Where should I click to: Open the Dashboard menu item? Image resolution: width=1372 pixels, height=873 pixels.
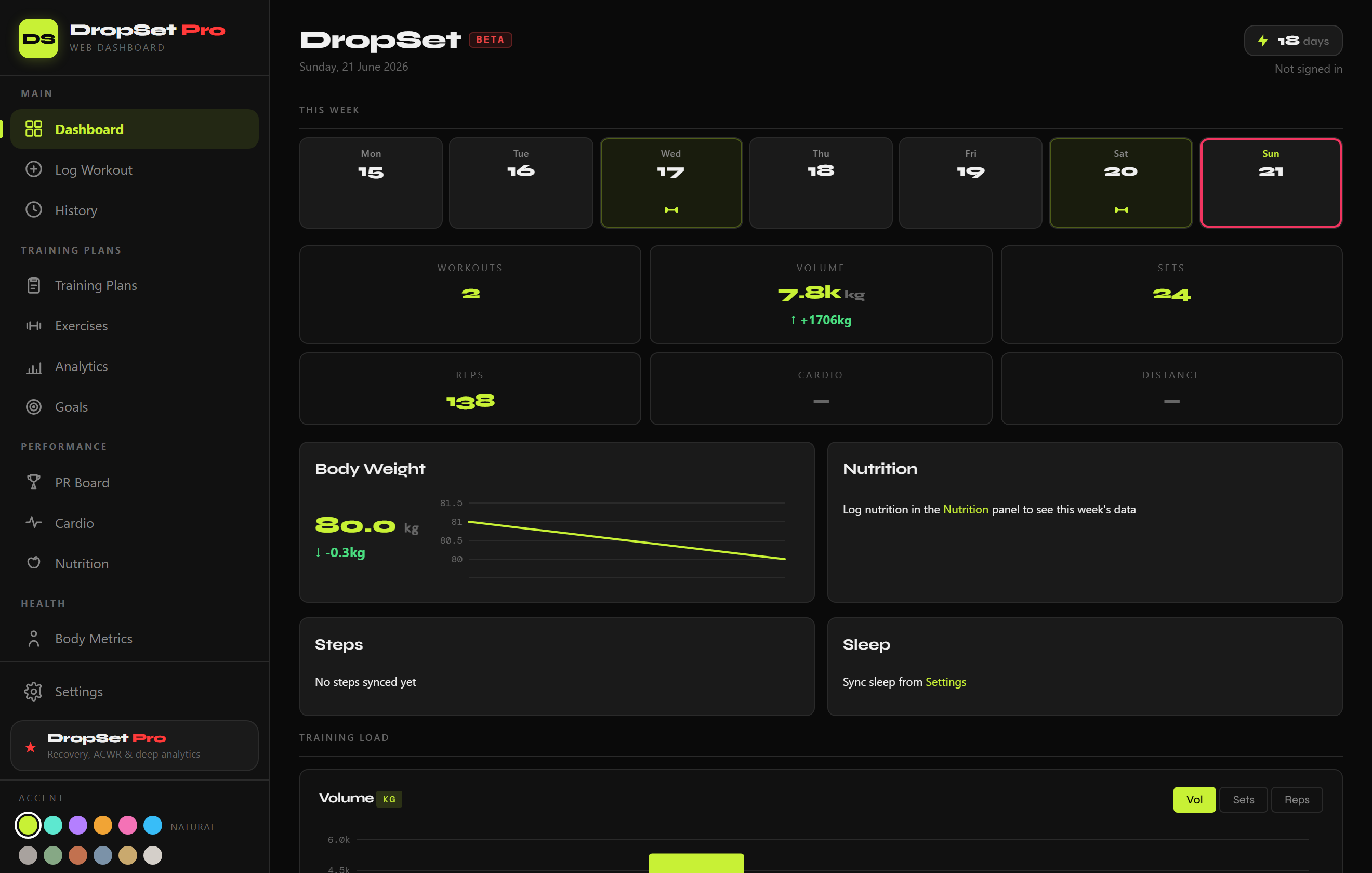135,129
